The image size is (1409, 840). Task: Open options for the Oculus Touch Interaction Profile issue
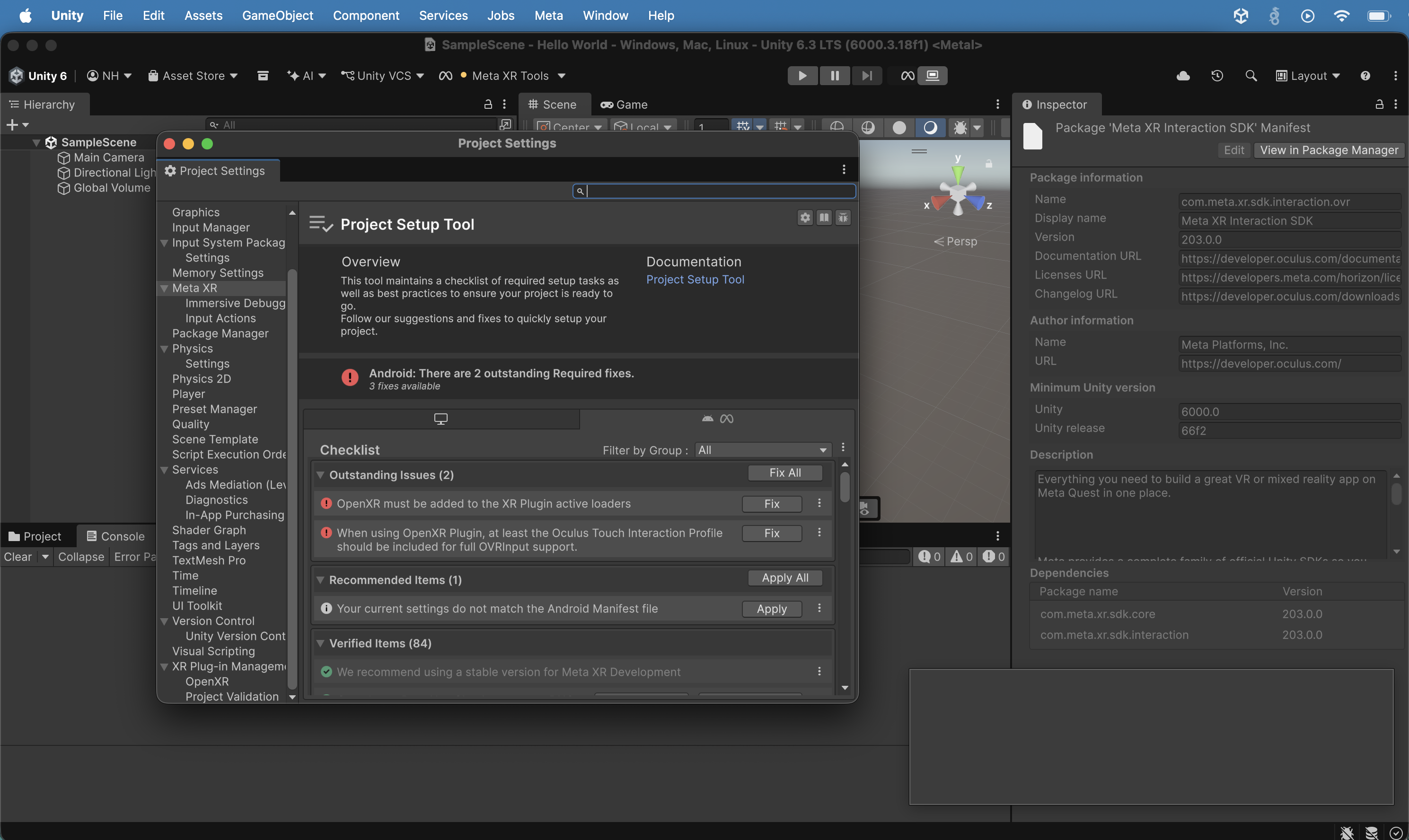[x=819, y=532]
